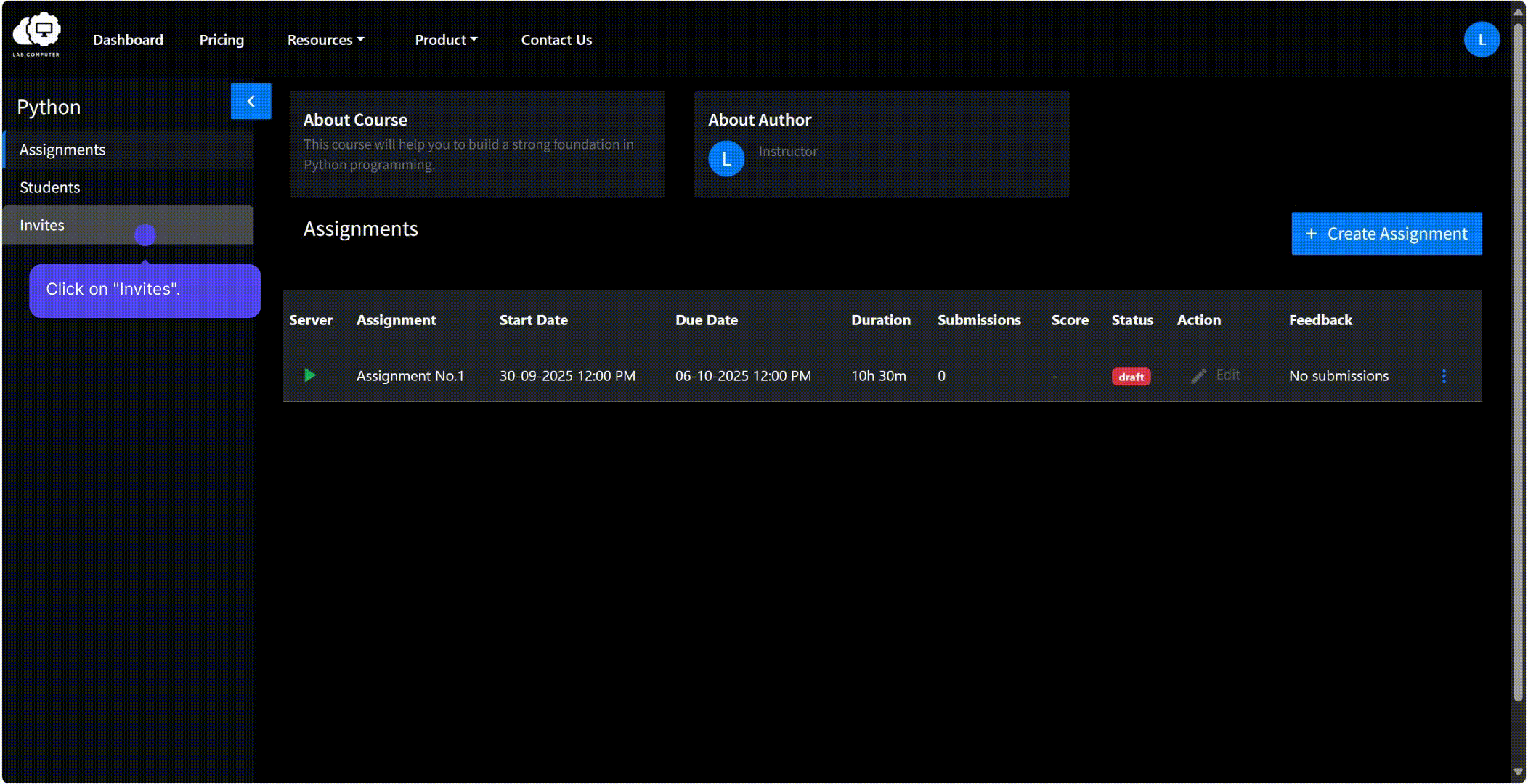Click the Lab.Computer logo
1528x784 pixels.
pyautogui.click(x=36, y=35)
